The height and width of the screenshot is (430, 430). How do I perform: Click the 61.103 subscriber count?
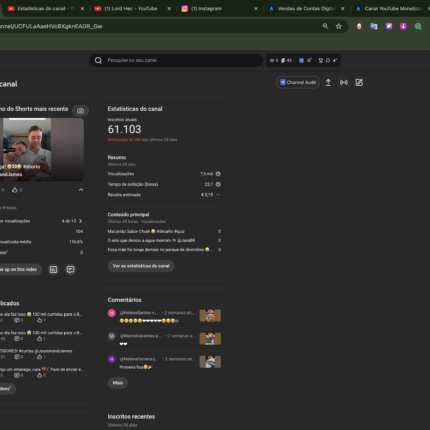[124, 129]
